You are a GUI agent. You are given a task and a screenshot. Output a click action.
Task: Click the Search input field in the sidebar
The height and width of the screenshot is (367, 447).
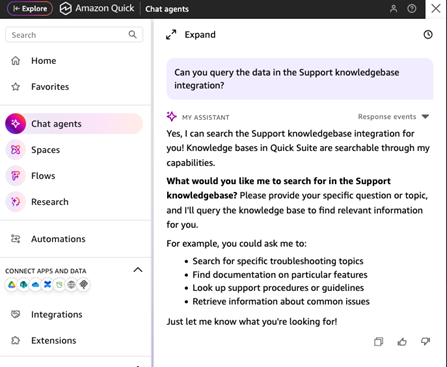click(x=74, y=35)
